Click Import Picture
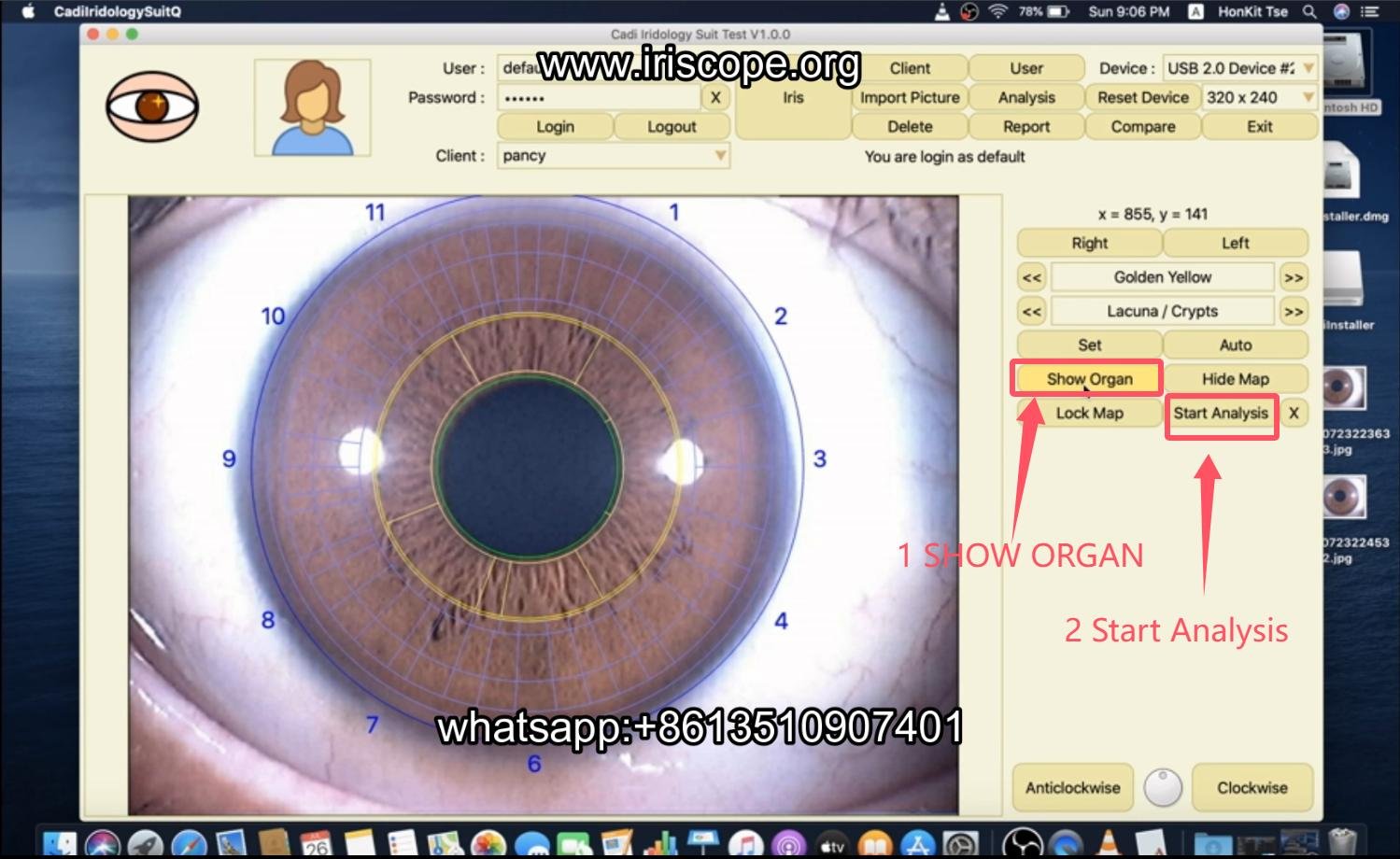 [910, 97]
